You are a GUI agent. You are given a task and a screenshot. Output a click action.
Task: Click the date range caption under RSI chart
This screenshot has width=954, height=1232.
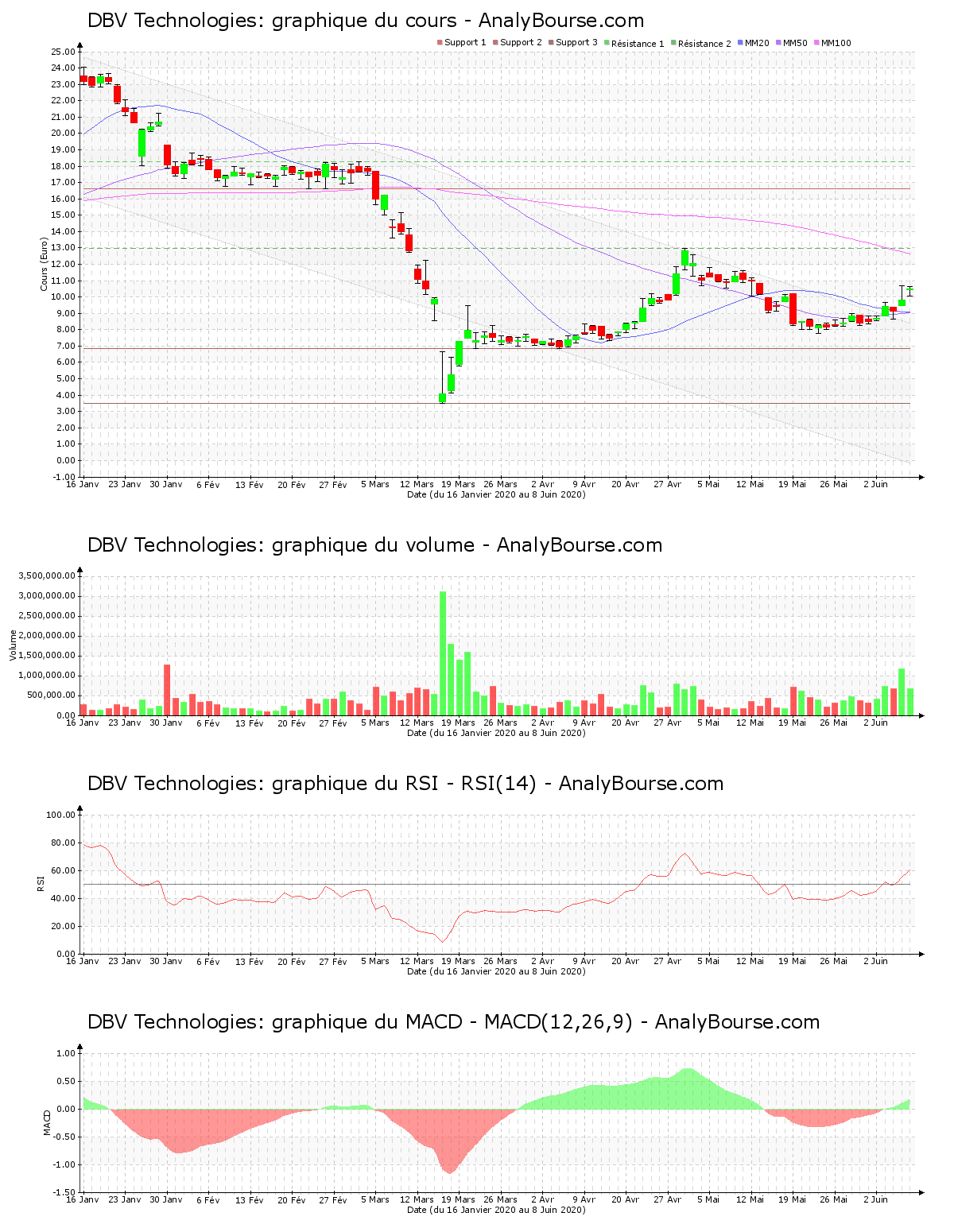tap(496, 971)
